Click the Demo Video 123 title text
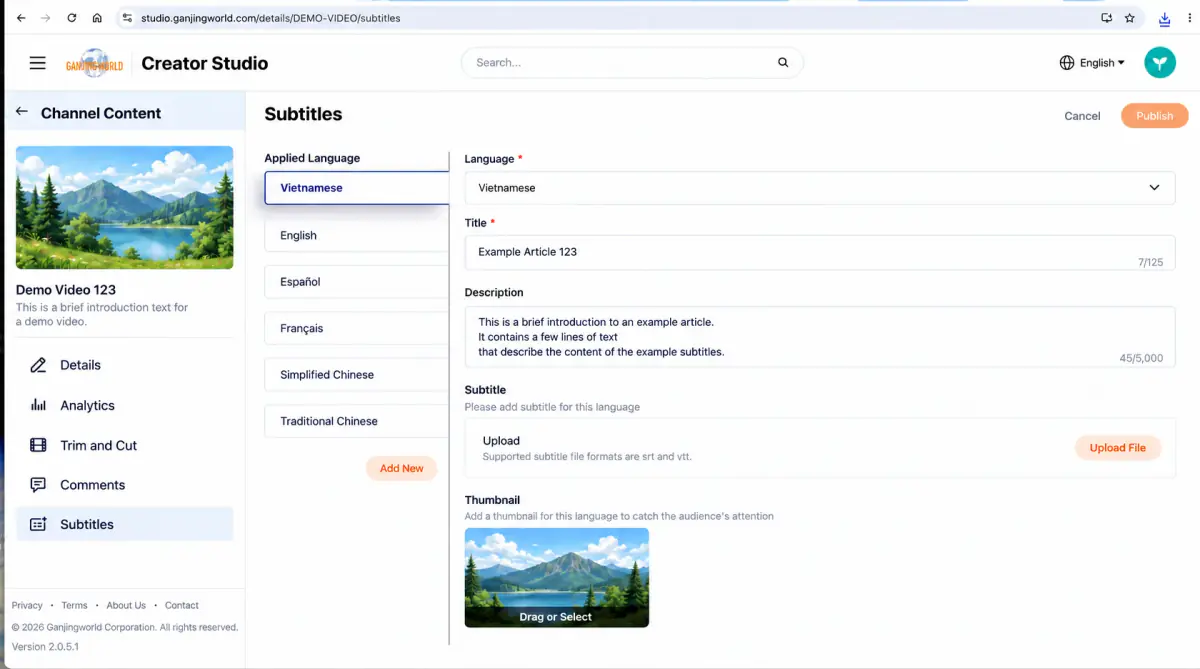Screen dimensions: 1200x669 pyautogui.click(x=66, y=290)
